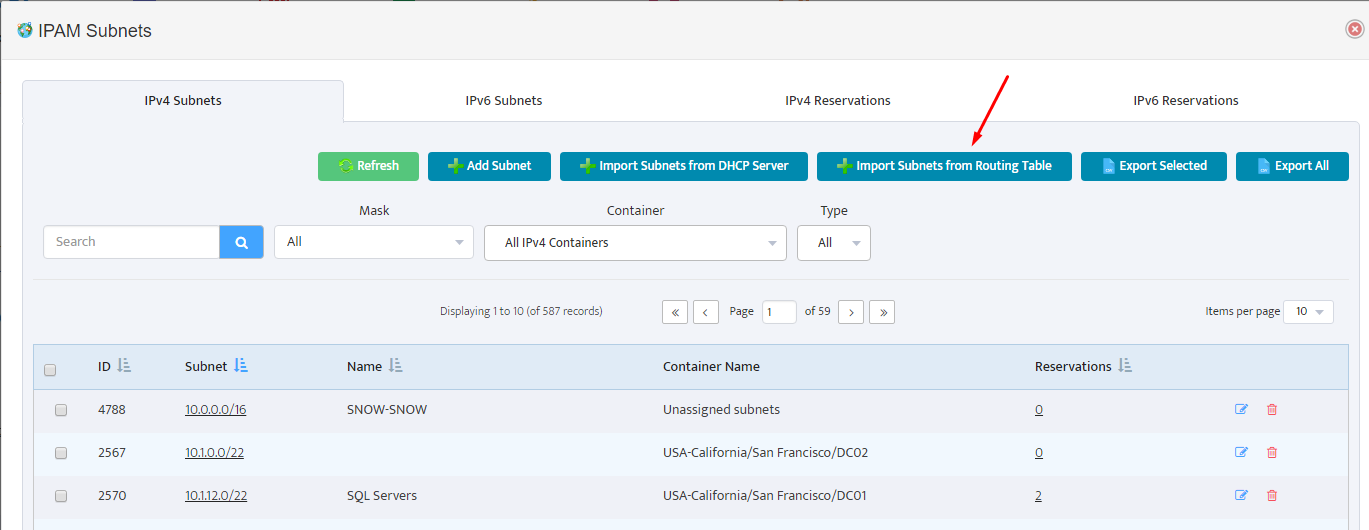Click the Search input field
The image size is (1369, 530).
pos(131,242)
